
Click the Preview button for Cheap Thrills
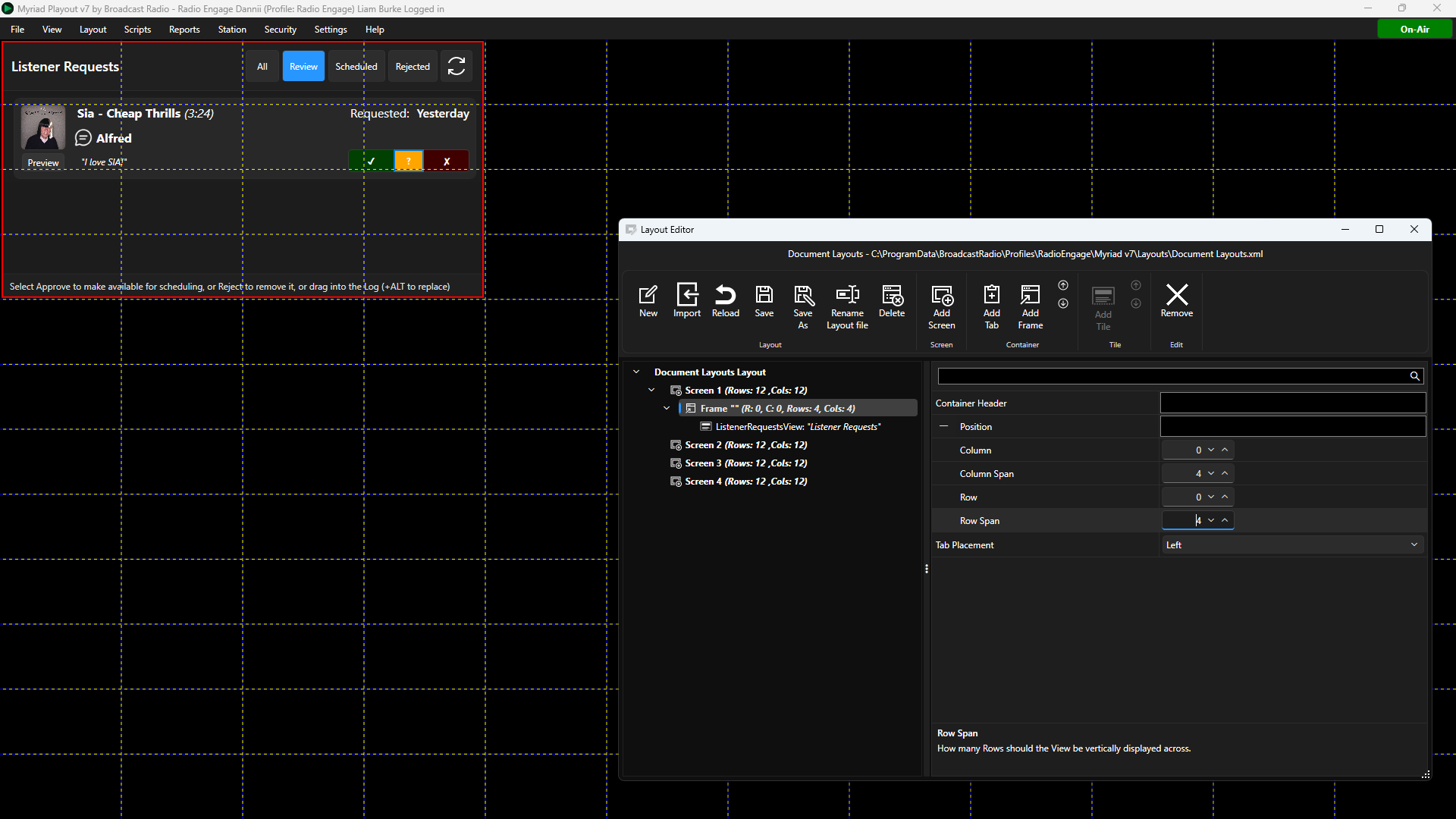tap(43, 162)
